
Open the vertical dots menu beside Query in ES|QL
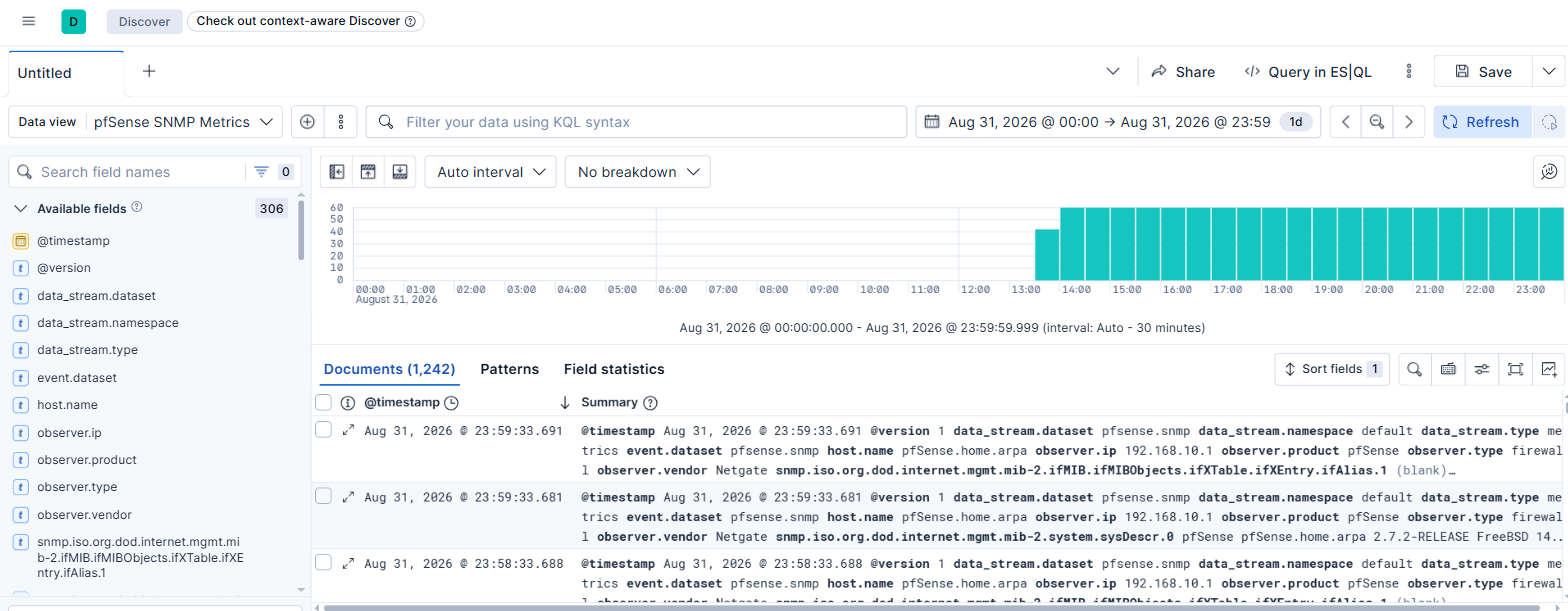coord(1409,72)
